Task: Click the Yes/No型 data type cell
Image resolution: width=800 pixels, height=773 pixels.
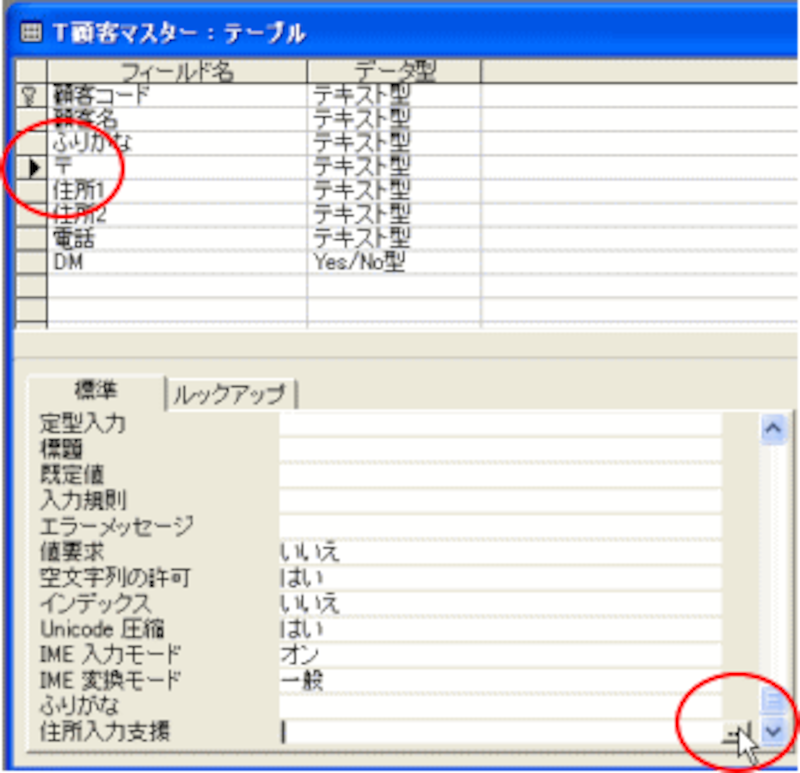Action: [394, 262]
